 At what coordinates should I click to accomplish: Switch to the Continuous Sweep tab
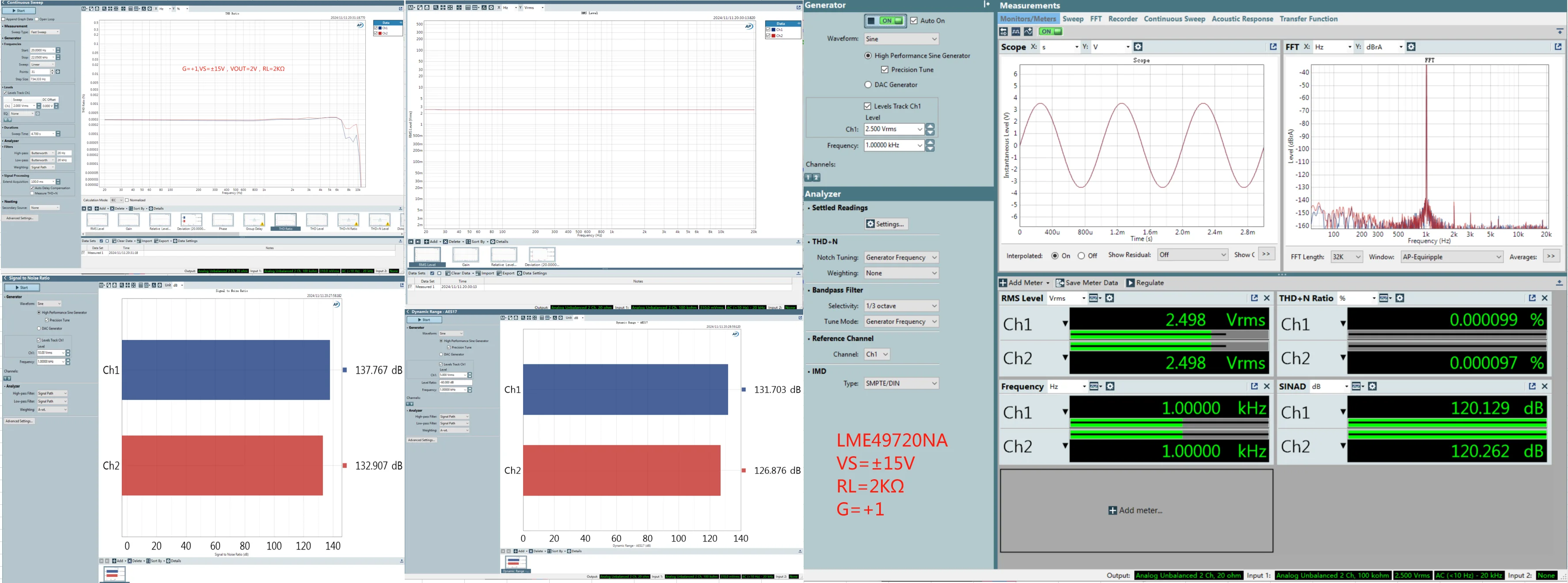(x=1174, y=19)
